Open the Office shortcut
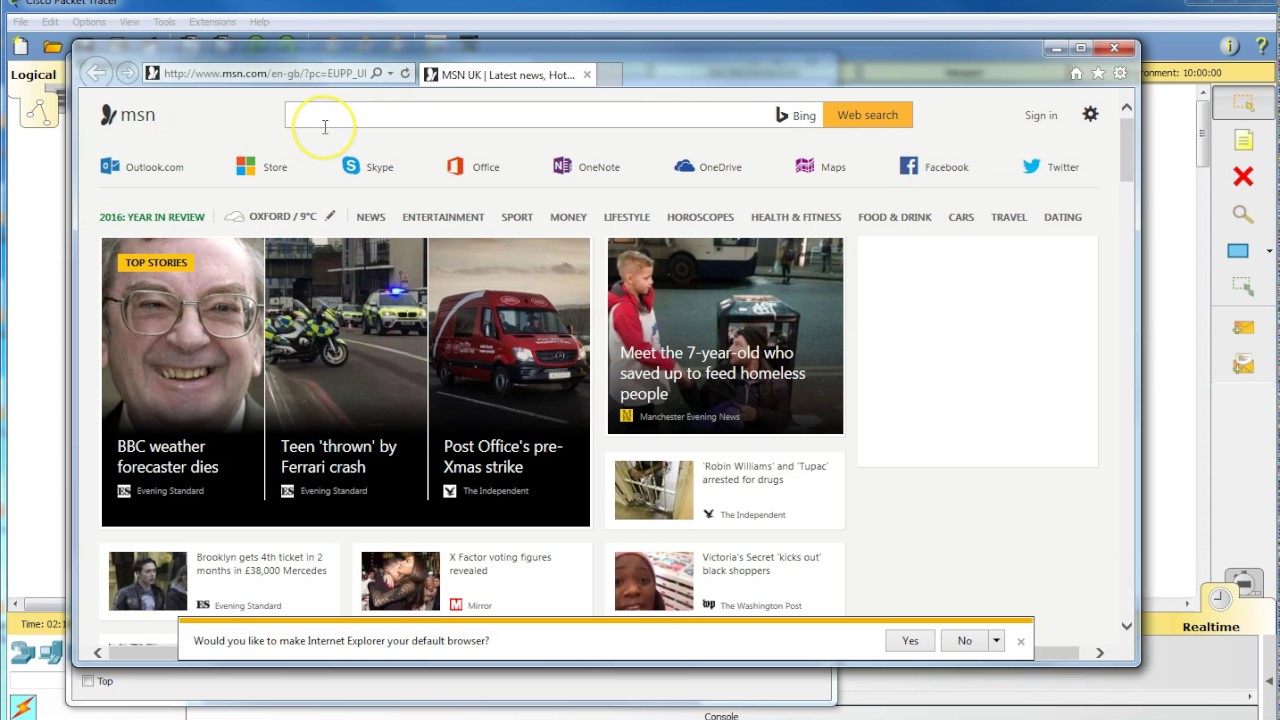 (474, 167)
